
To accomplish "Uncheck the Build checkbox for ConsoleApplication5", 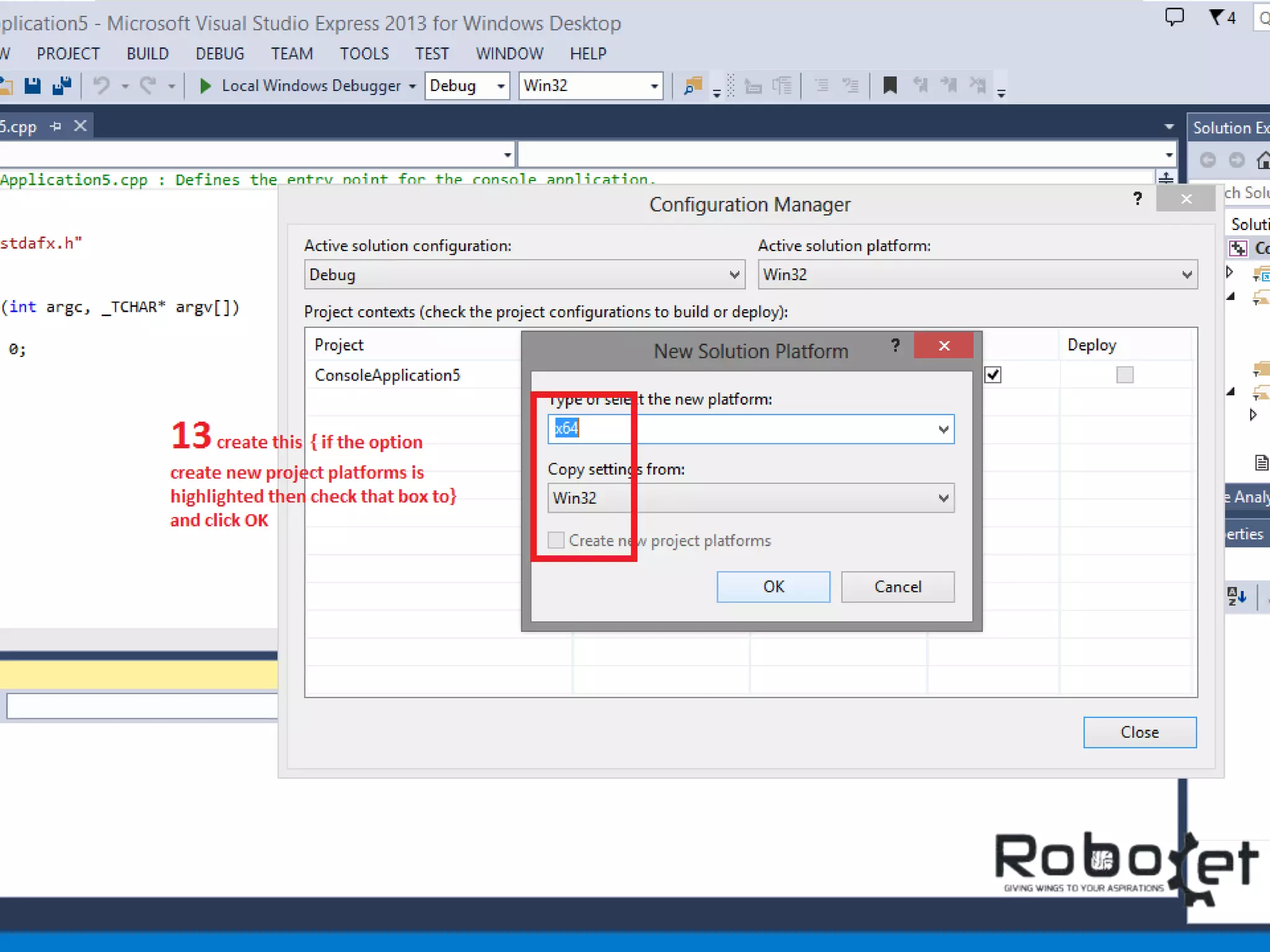I will pyautogui.click(x=993, y=375).
